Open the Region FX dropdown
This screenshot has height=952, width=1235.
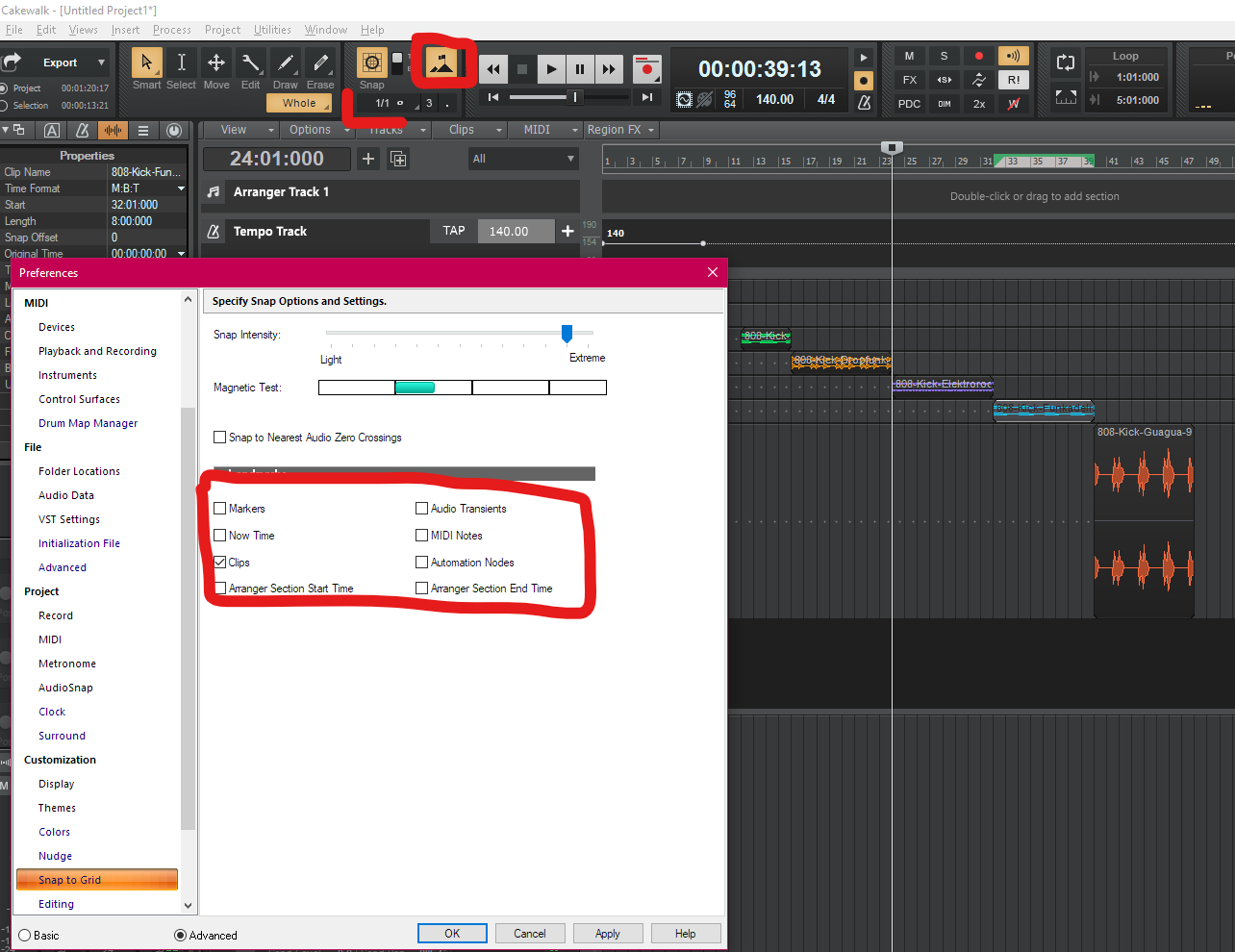coord(620,130)
